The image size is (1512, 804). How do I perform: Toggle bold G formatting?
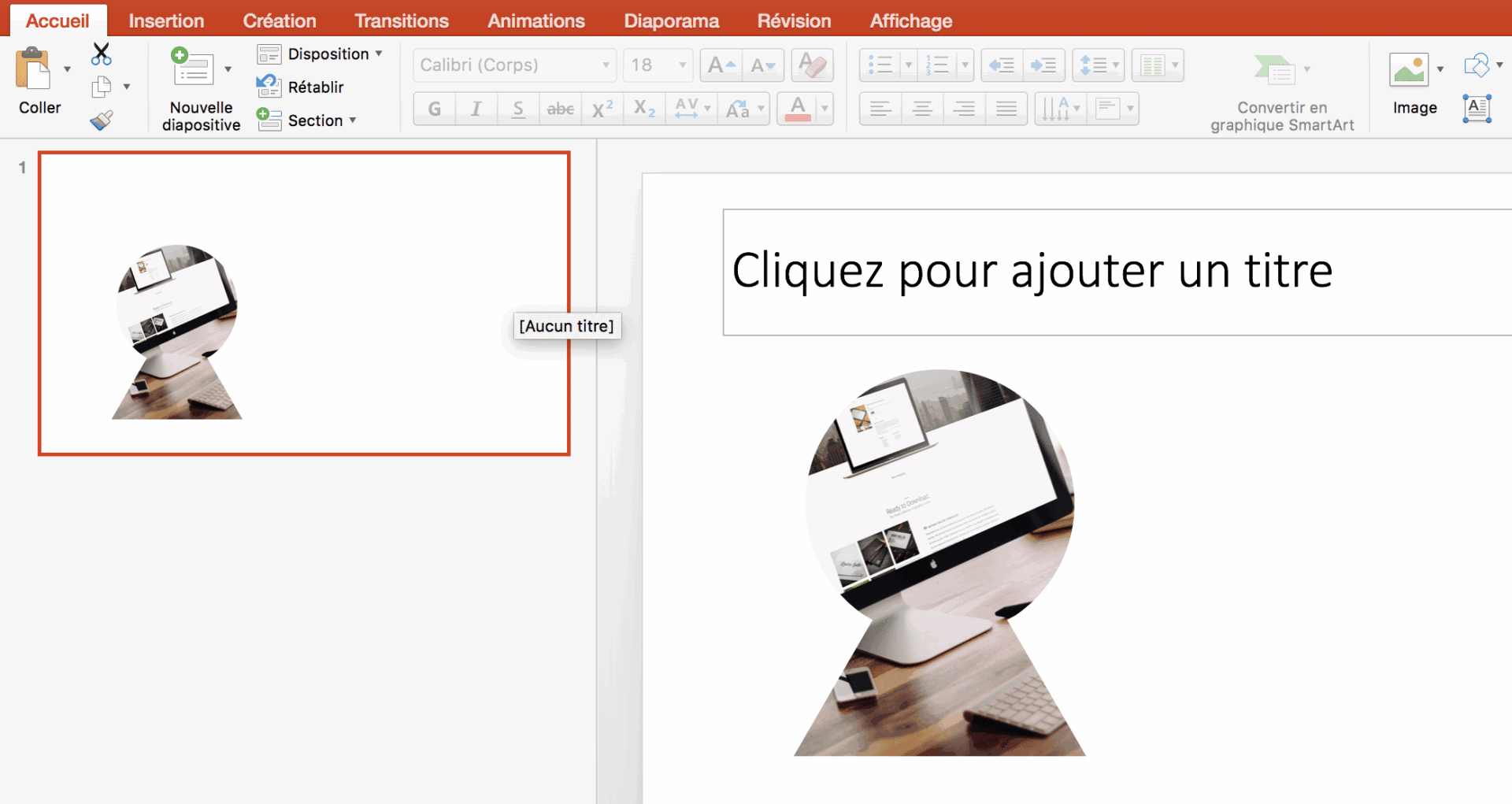pyautogui.click(x=435, y=109)
